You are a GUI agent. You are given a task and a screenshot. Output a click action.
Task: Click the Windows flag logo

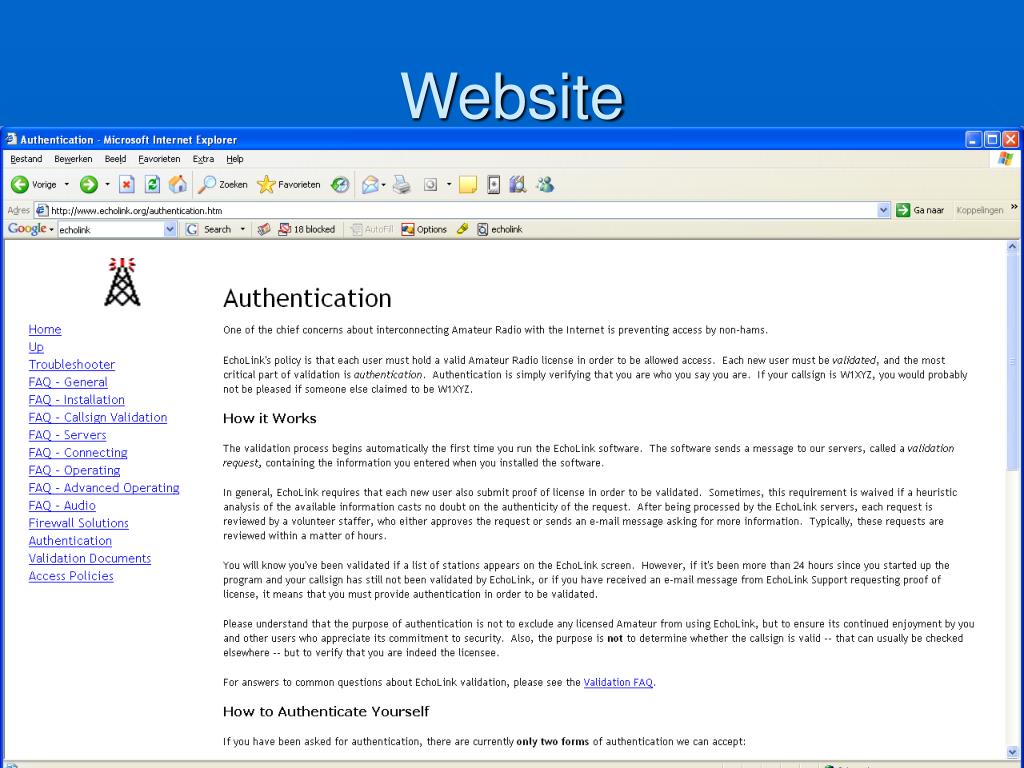(x=1006, y=159)
